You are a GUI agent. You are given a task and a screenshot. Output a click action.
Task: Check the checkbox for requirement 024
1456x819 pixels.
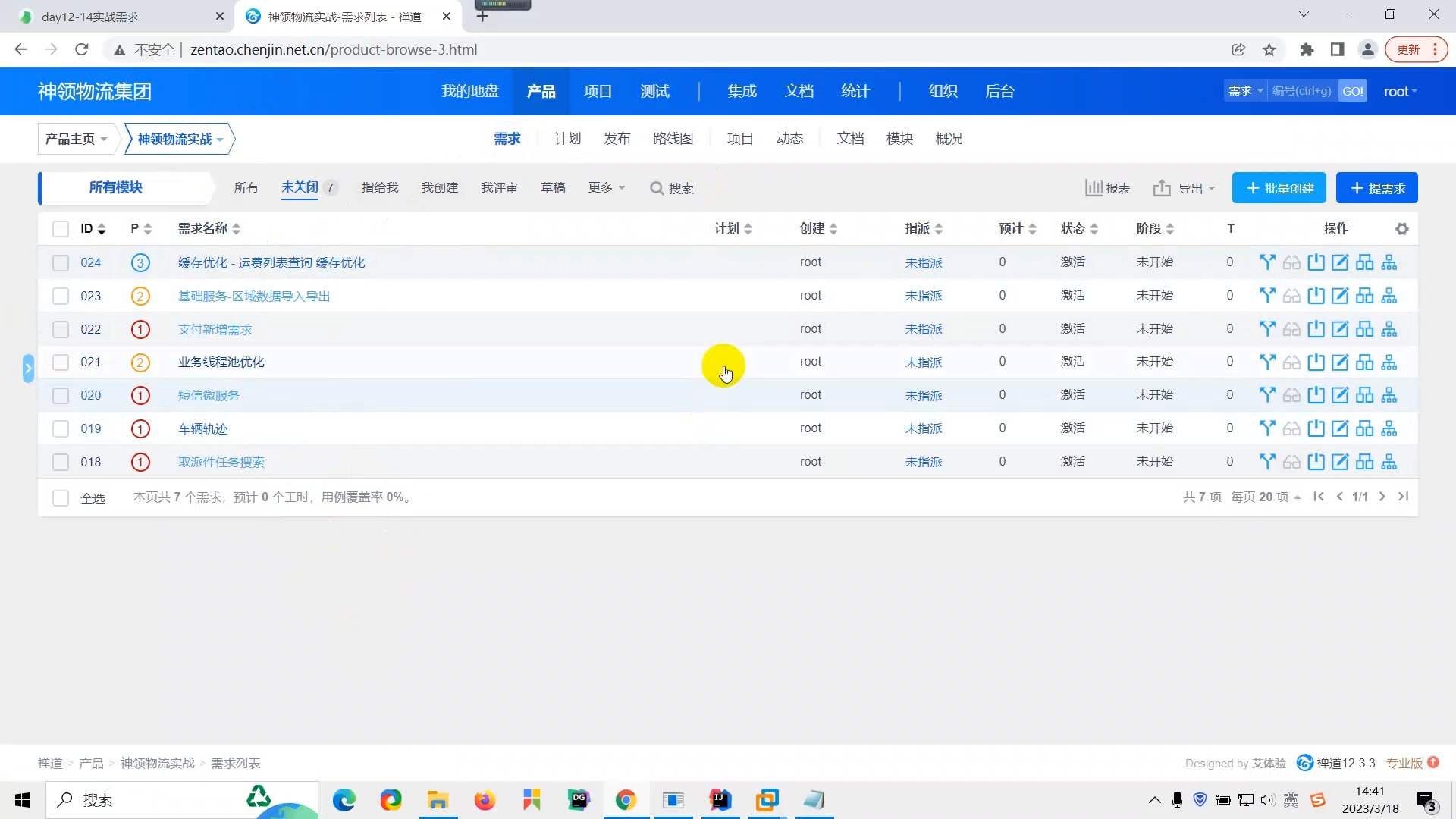pos(61,262)
